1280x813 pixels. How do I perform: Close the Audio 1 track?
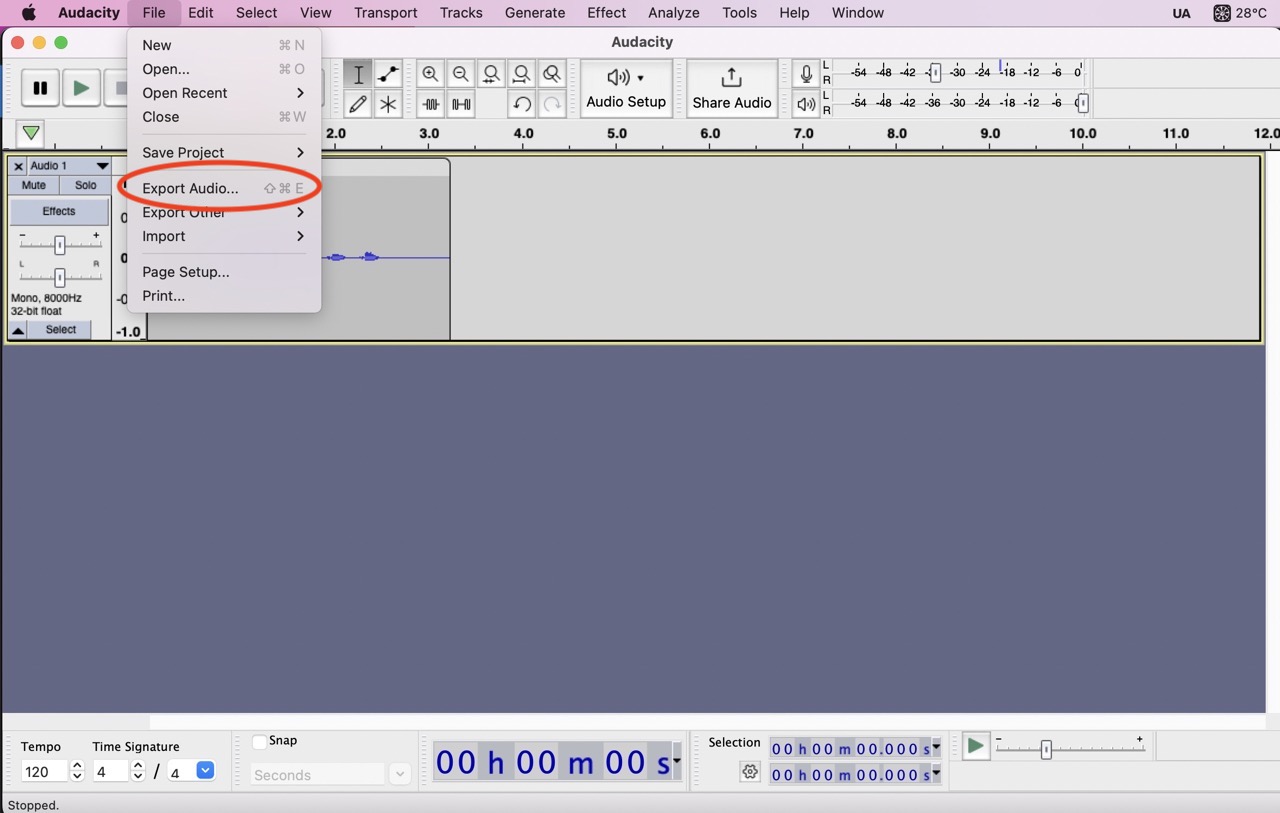coord(18,166)
